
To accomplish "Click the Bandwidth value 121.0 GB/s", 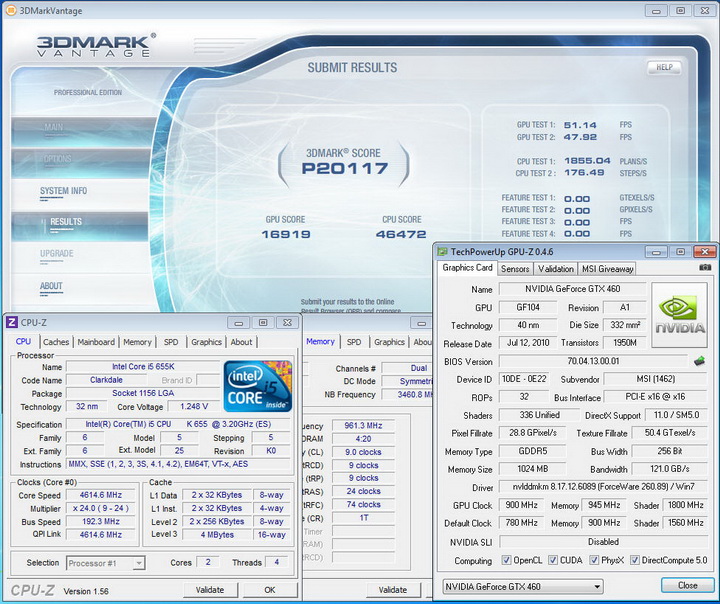I will point(669,469).
